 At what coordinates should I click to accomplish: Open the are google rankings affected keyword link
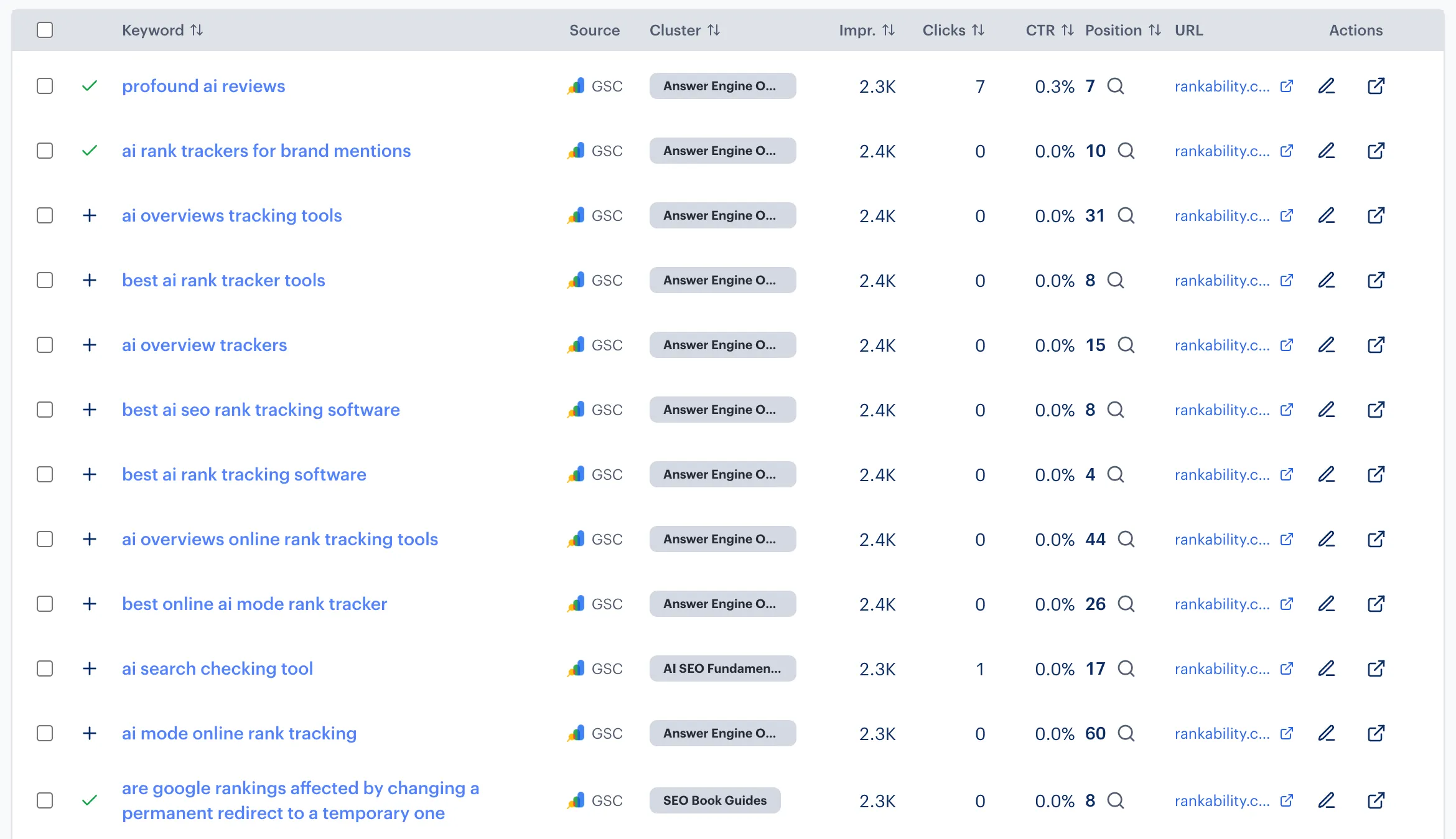(301, 800)
